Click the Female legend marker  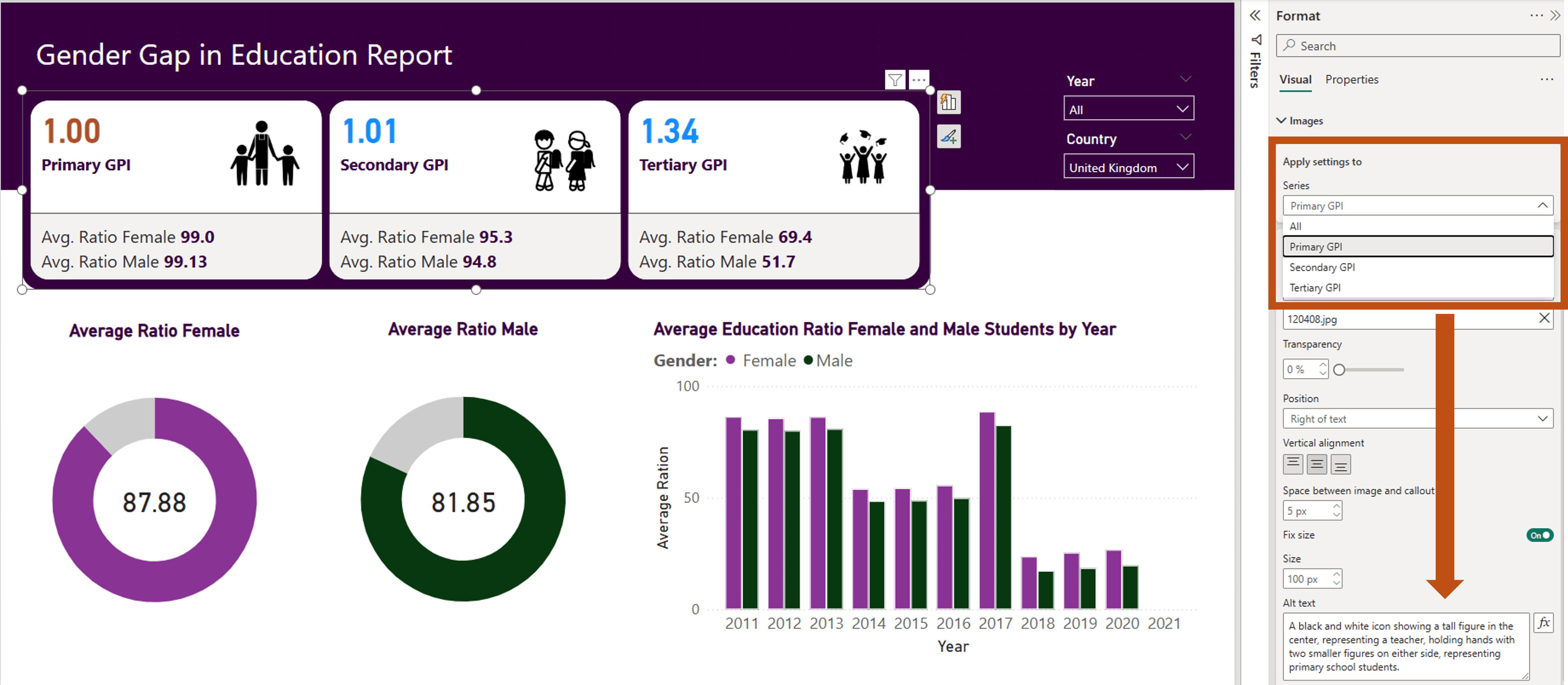(731, 360)
